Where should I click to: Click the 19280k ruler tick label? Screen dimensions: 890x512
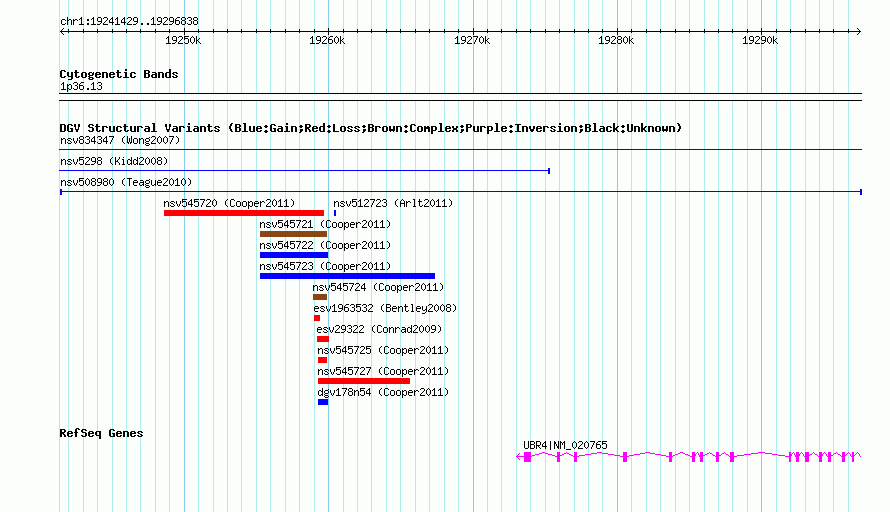pos(616,41)
